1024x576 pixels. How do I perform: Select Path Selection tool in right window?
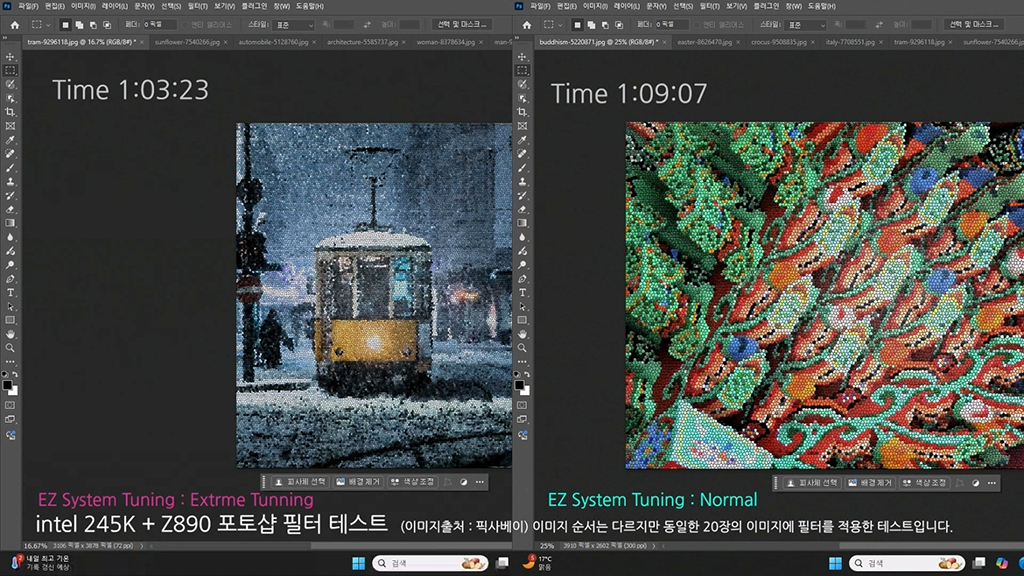point(522,306)
